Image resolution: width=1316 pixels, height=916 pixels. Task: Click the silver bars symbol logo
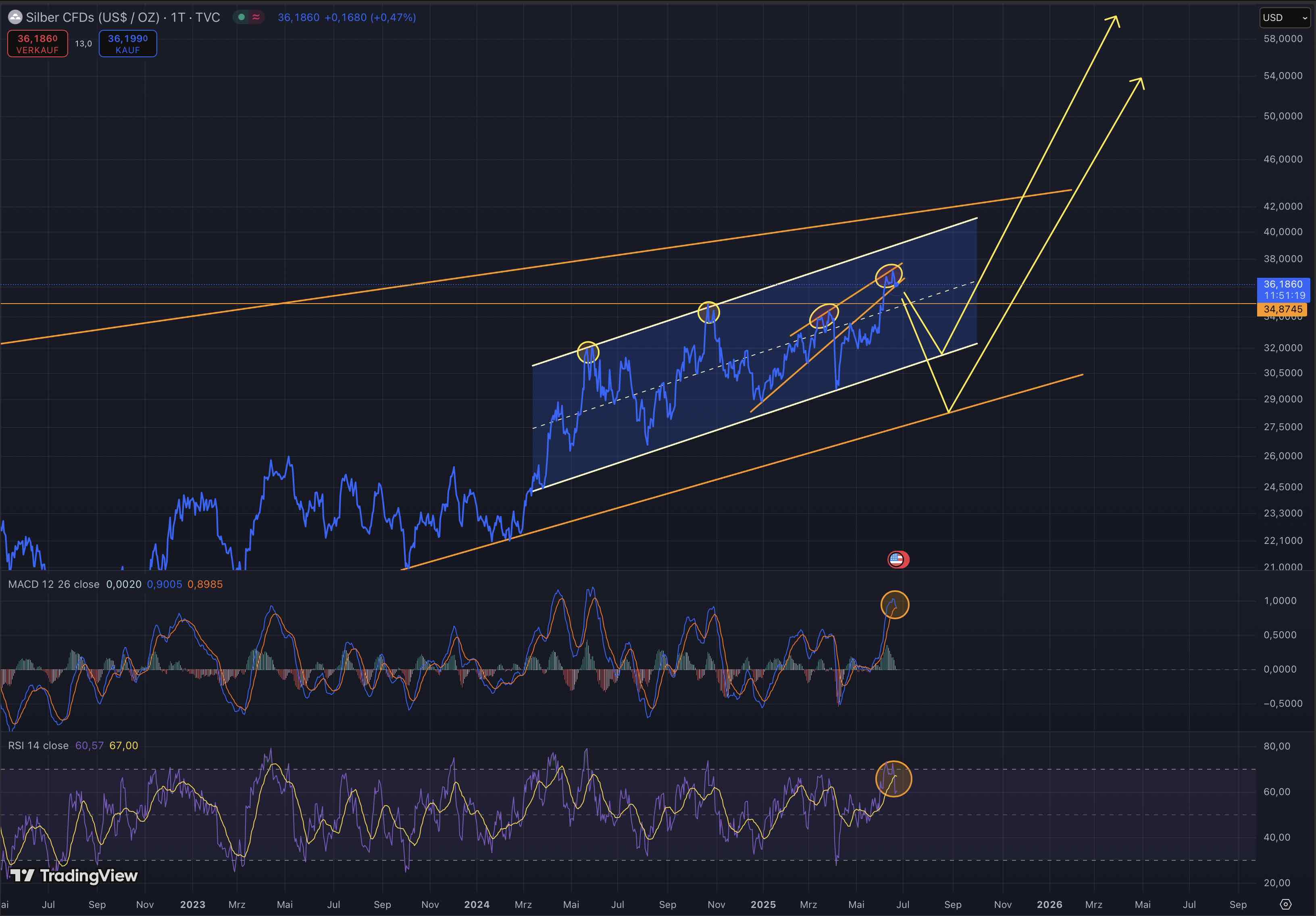coord(15,17)
